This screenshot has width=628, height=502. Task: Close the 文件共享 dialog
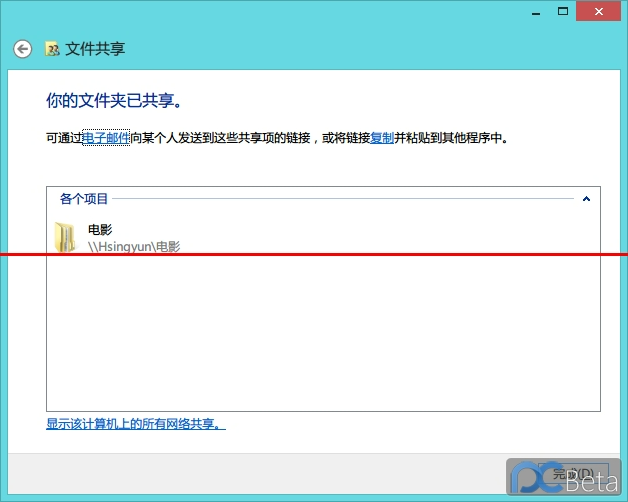598,11
